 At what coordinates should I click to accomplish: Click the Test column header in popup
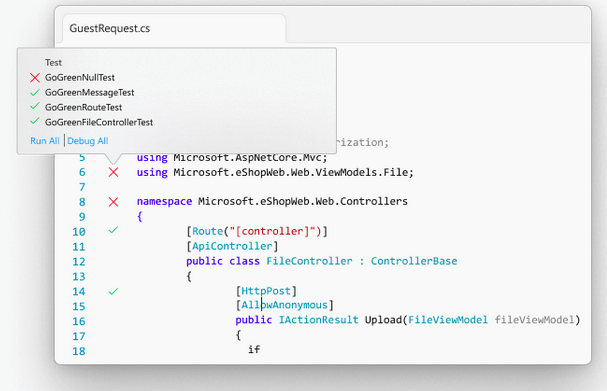pos(53,63)
